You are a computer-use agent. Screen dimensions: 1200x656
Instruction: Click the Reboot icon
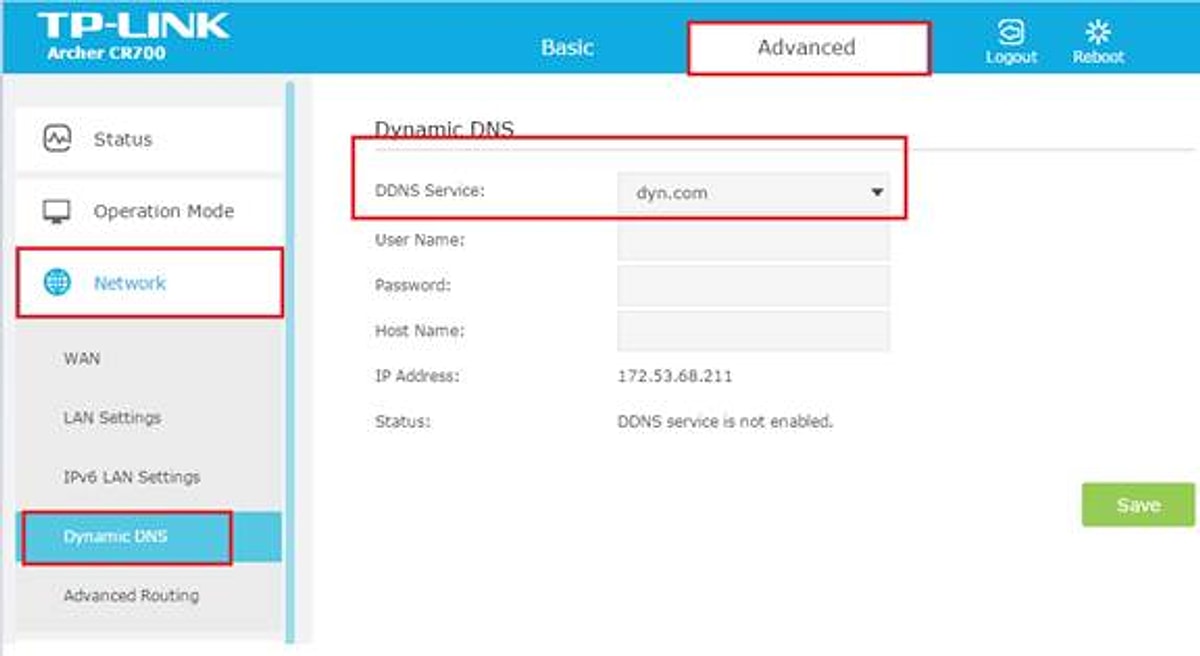click(x=1098, y=32)
